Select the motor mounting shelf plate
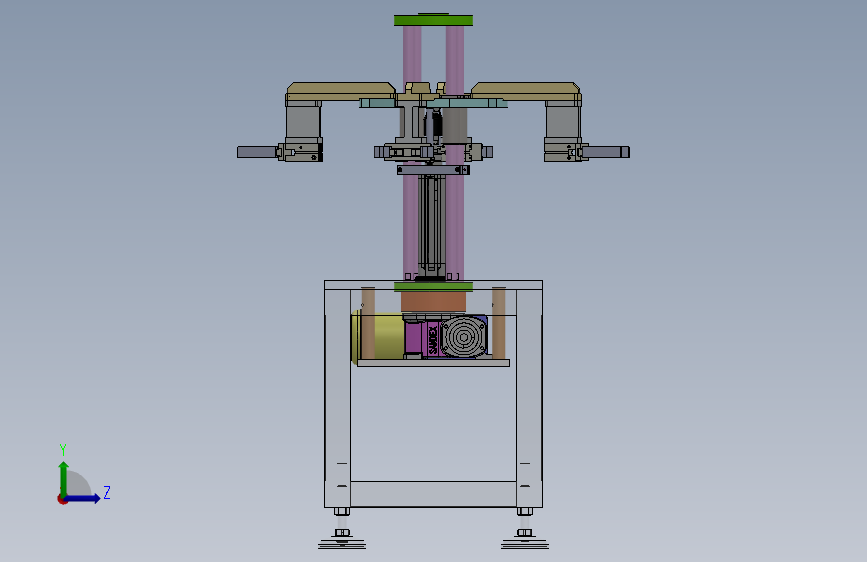 pyautogui.click(x=434, y=363)
